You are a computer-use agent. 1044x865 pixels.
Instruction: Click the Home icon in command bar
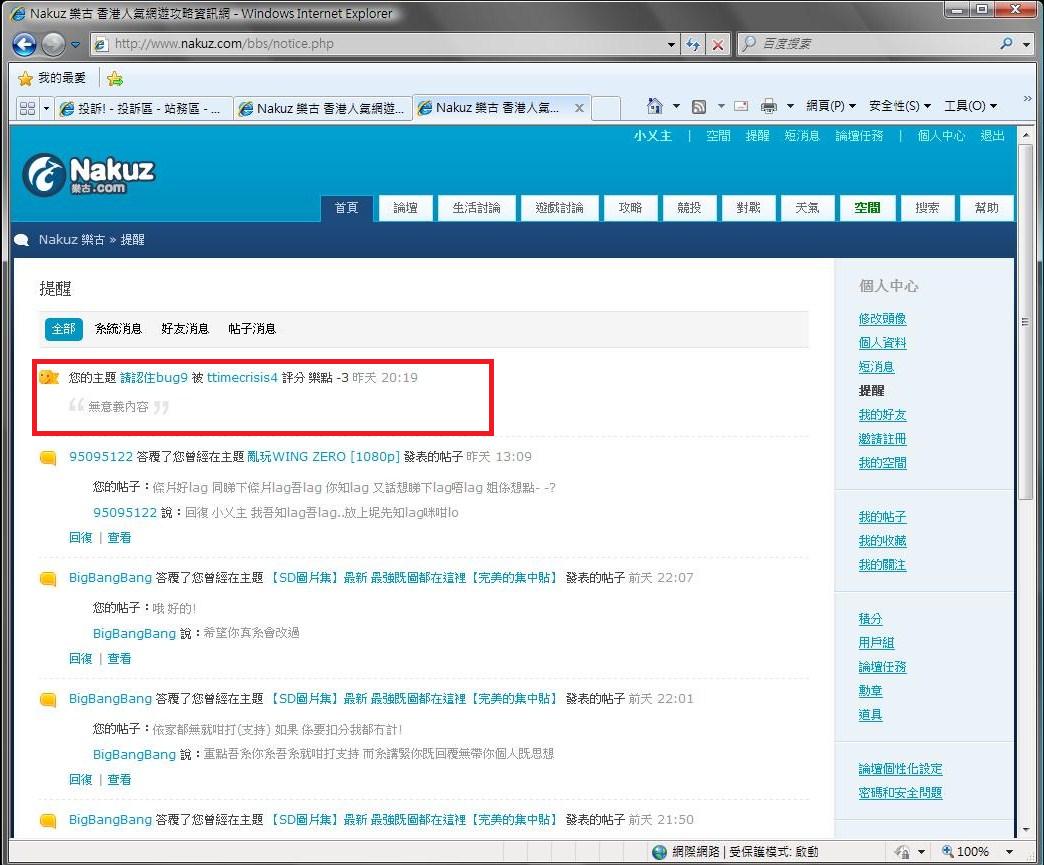(655, 106)
